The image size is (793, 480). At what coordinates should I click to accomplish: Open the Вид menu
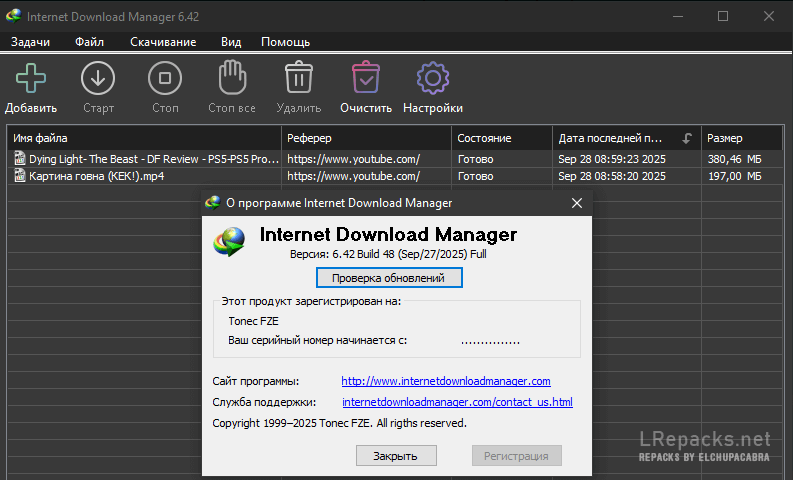click(x=231, y=42)
